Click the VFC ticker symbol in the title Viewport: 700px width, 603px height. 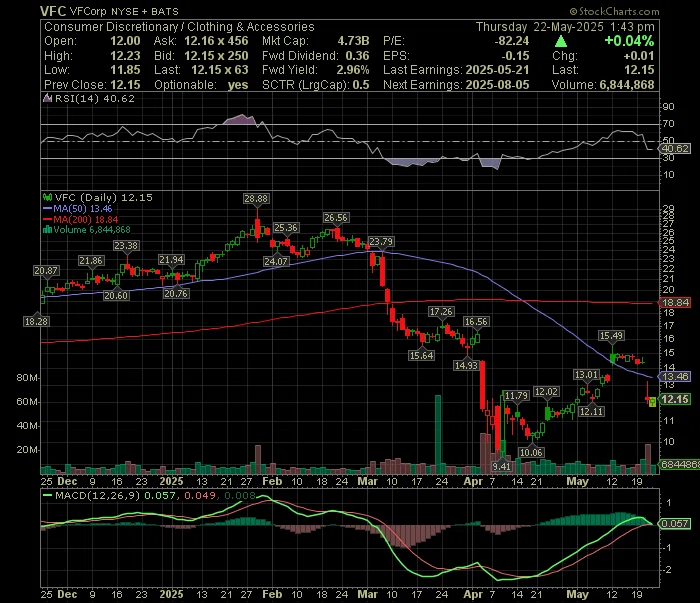53,11
